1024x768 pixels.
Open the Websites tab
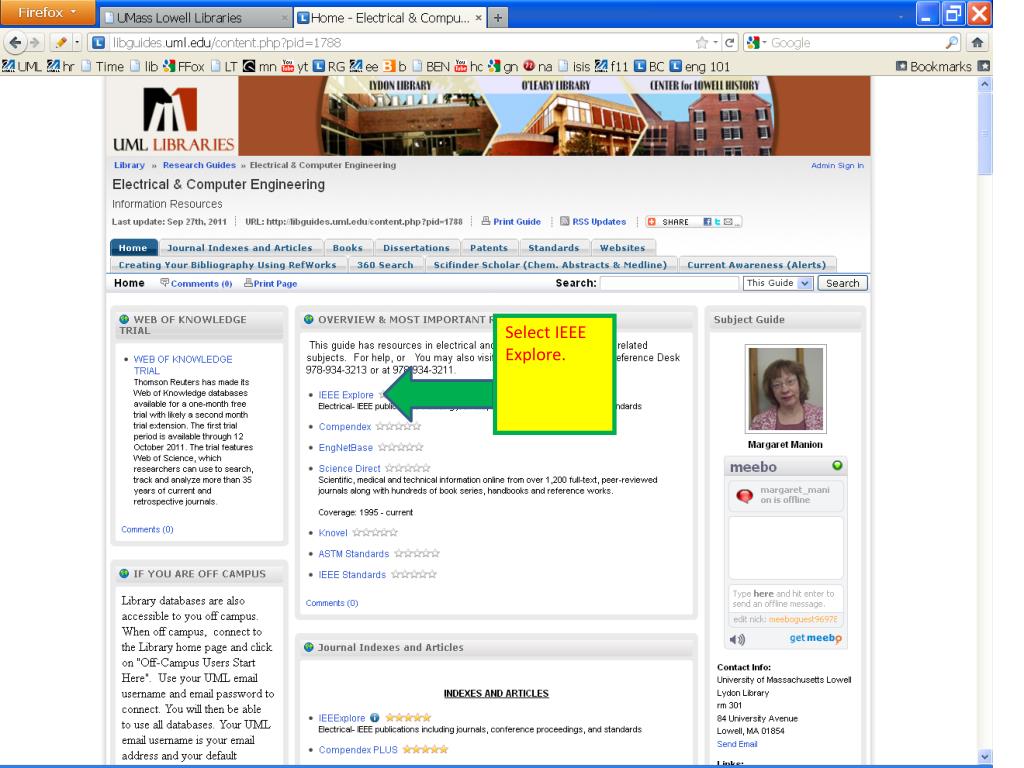pos(622,248)
